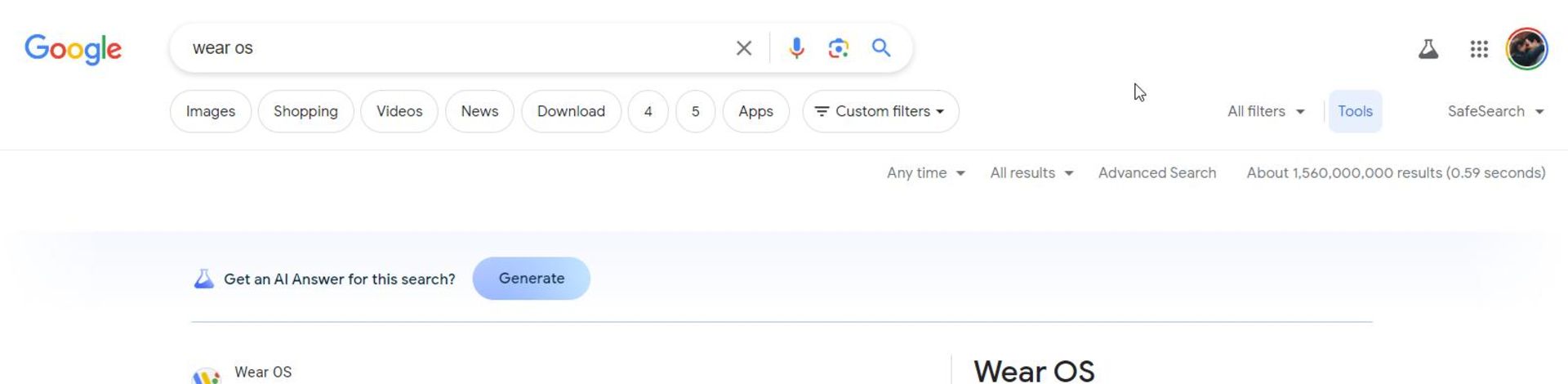Expand the All results dropdown
Screen dimensions: 1568x384
coord(1031,173)
